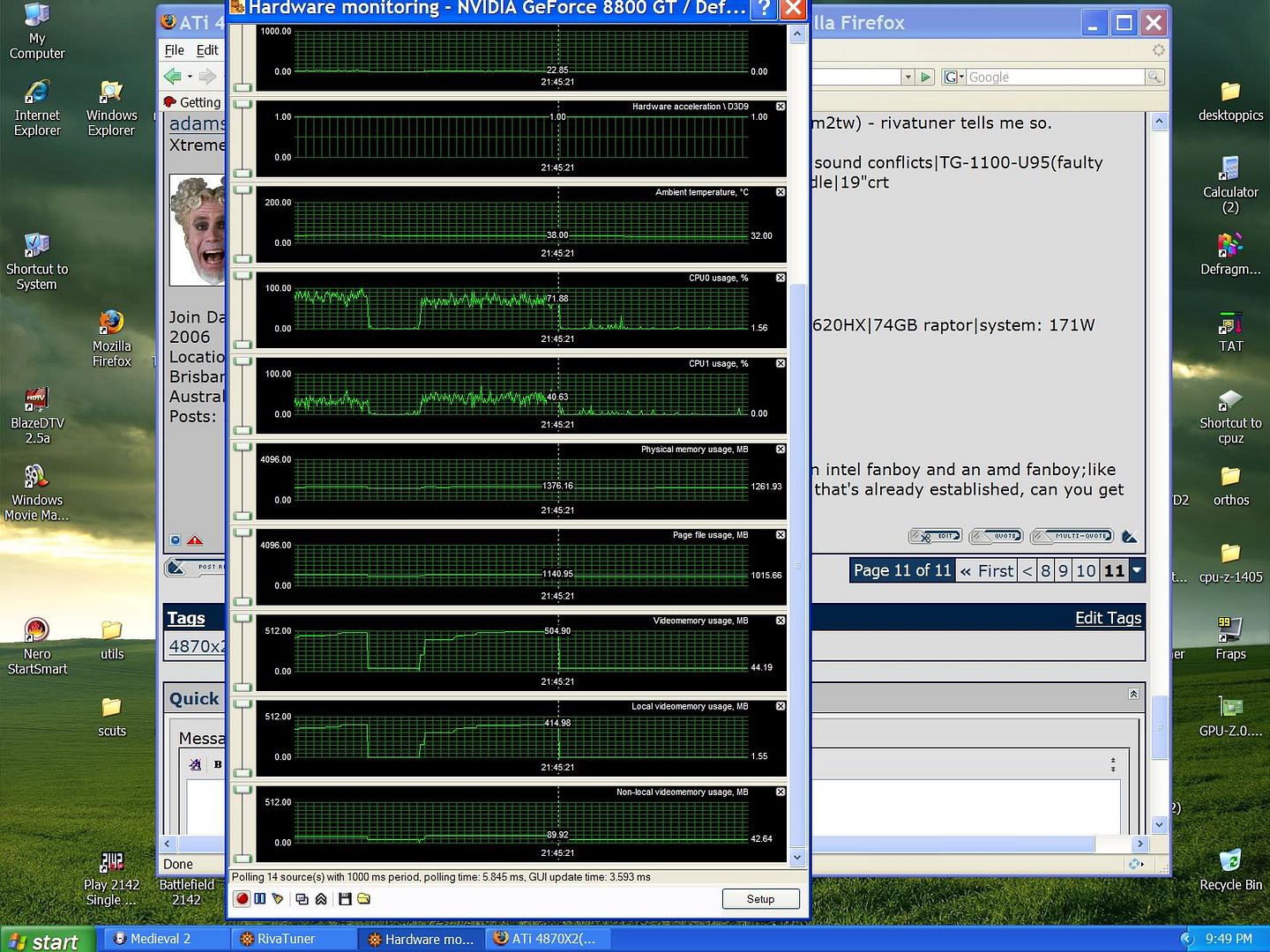Select the Nero StartSmart desktop icon
1270x952 pixels.
point(37,646)
